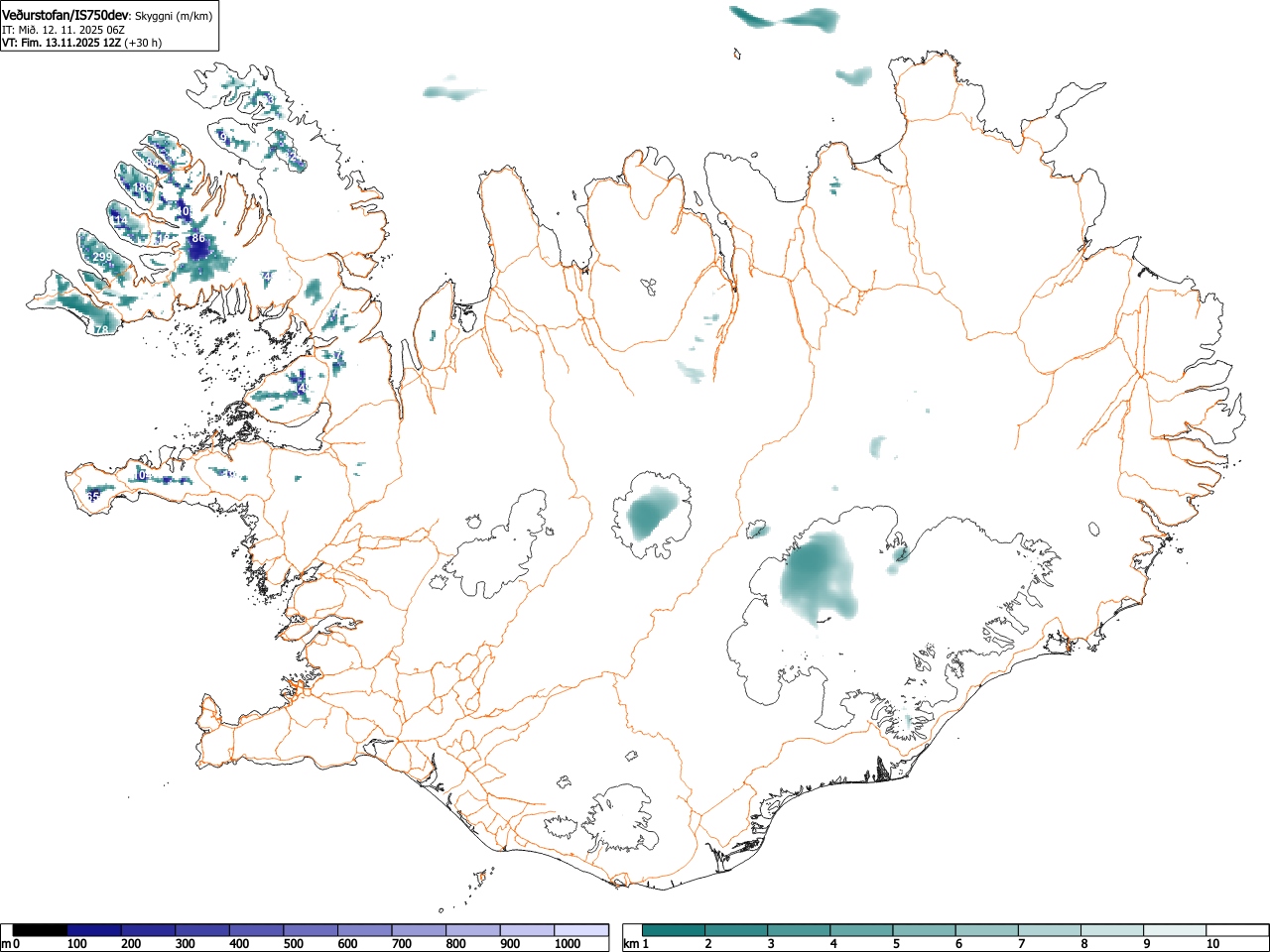Click the 9–10 km legend swatch
The height and width of the screenshot is (952, 1270).
[1174, 931]
